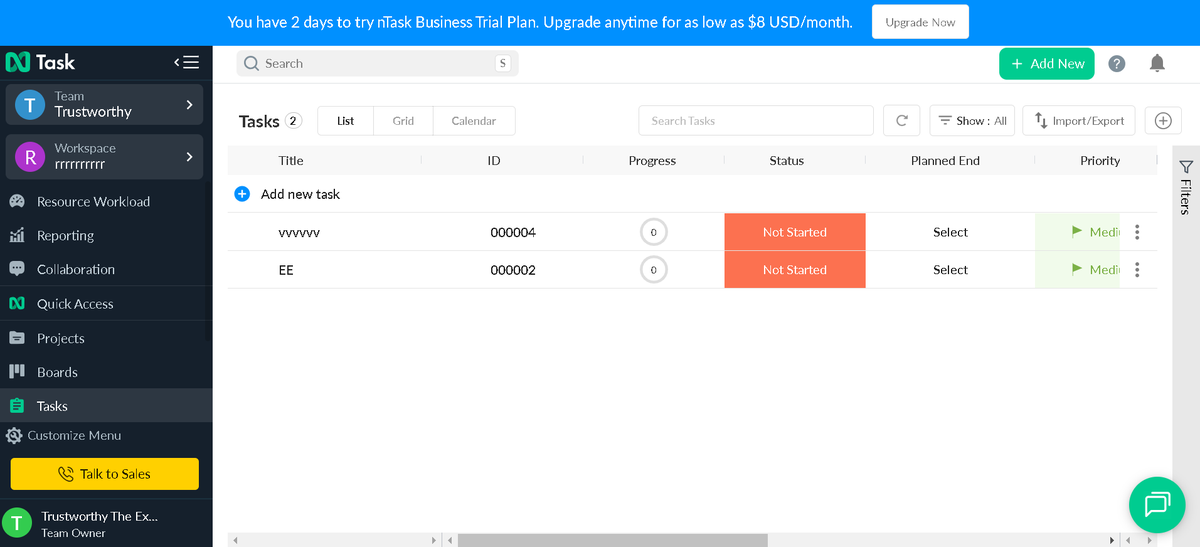Sort by the Title column header
1200x547 pixels.
(x=291, y=160)
